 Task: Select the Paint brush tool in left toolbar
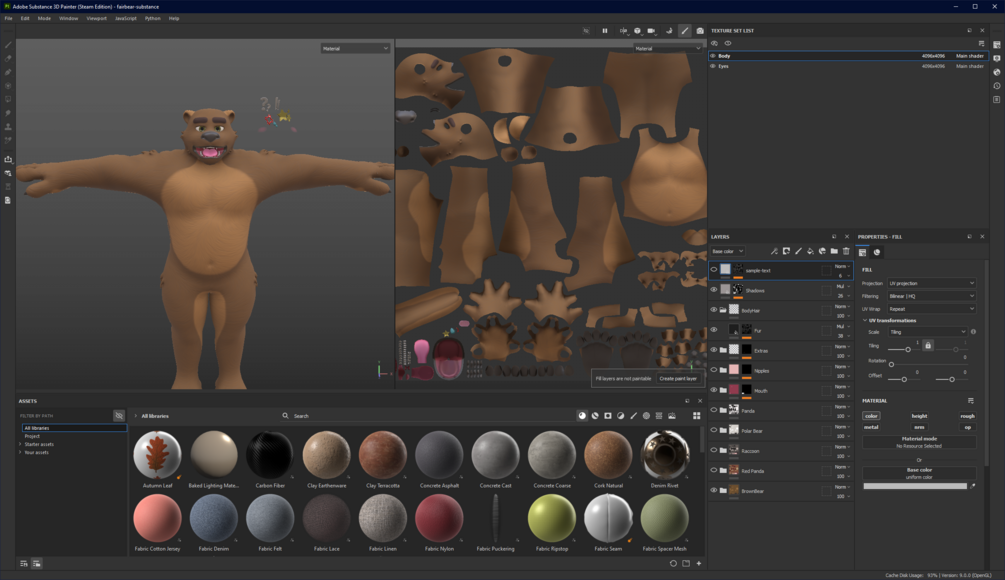click(x=8, y=45)
